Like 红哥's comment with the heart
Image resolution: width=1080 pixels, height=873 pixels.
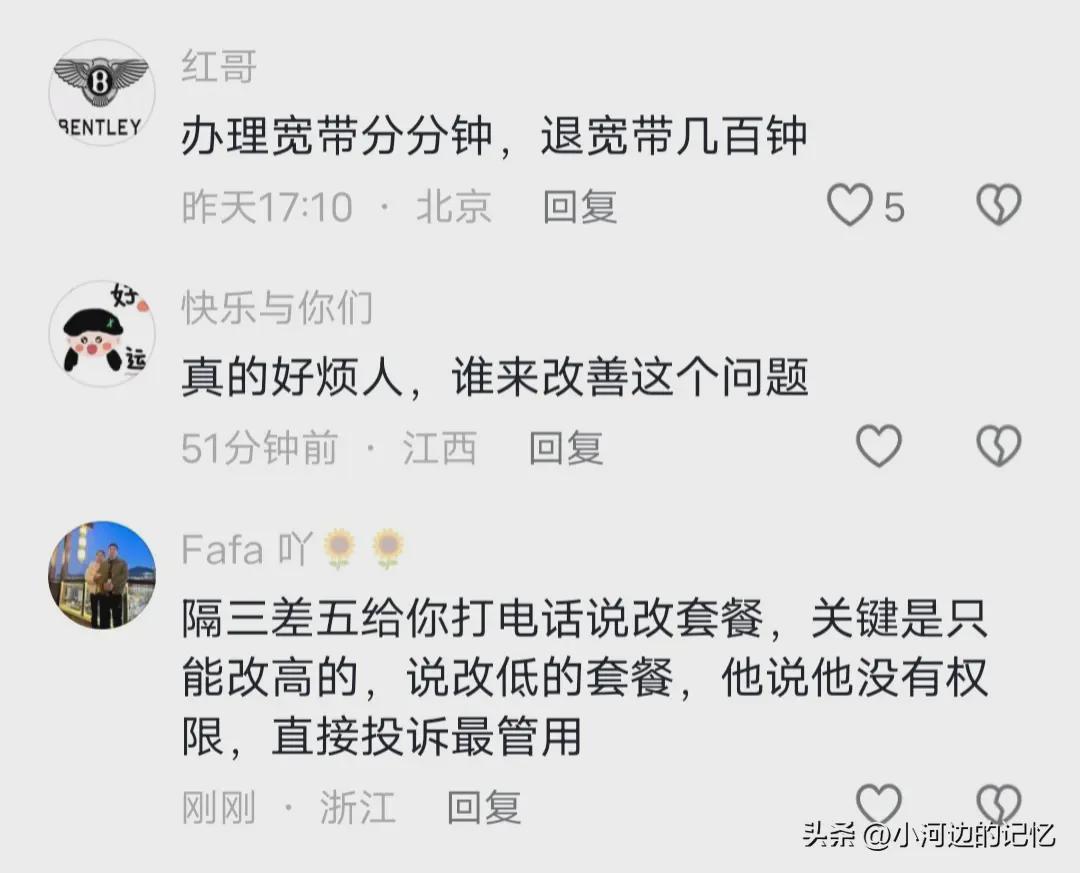coord(849,205)
